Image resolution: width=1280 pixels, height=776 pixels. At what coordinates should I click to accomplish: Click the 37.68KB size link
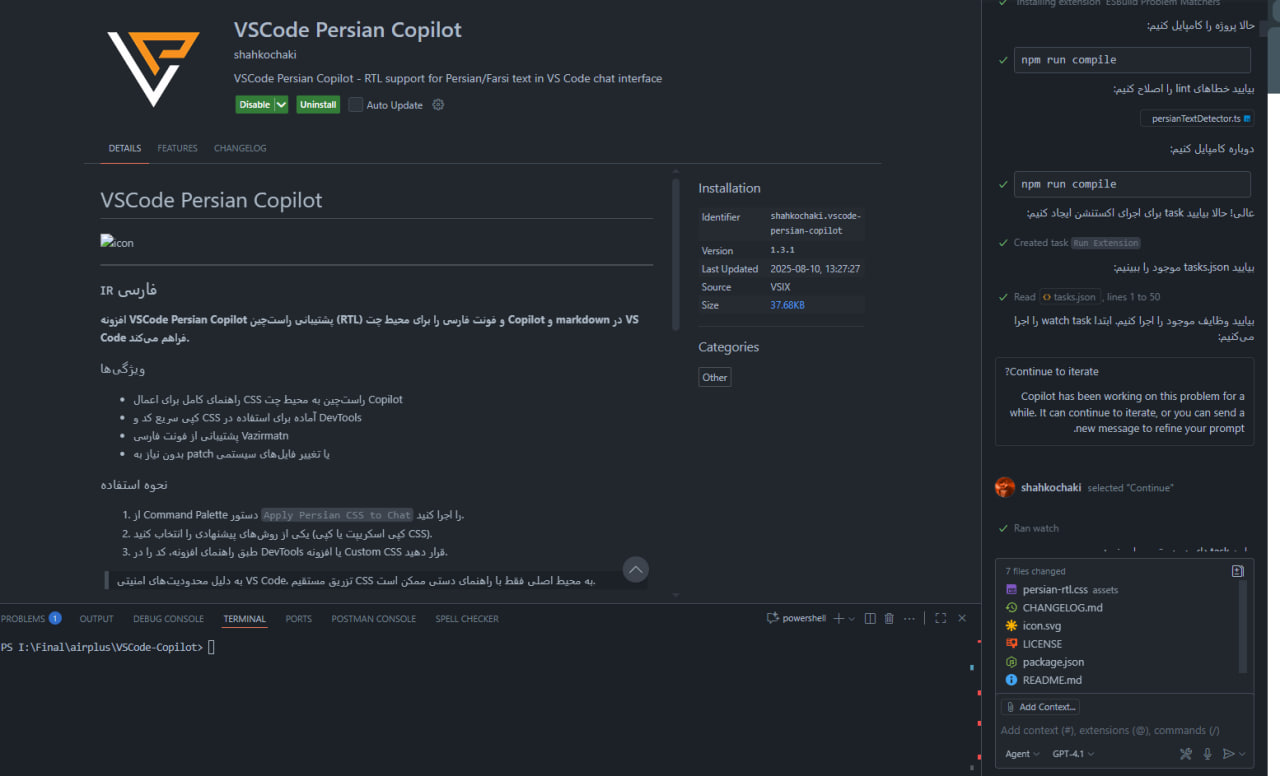coord(787,305)
